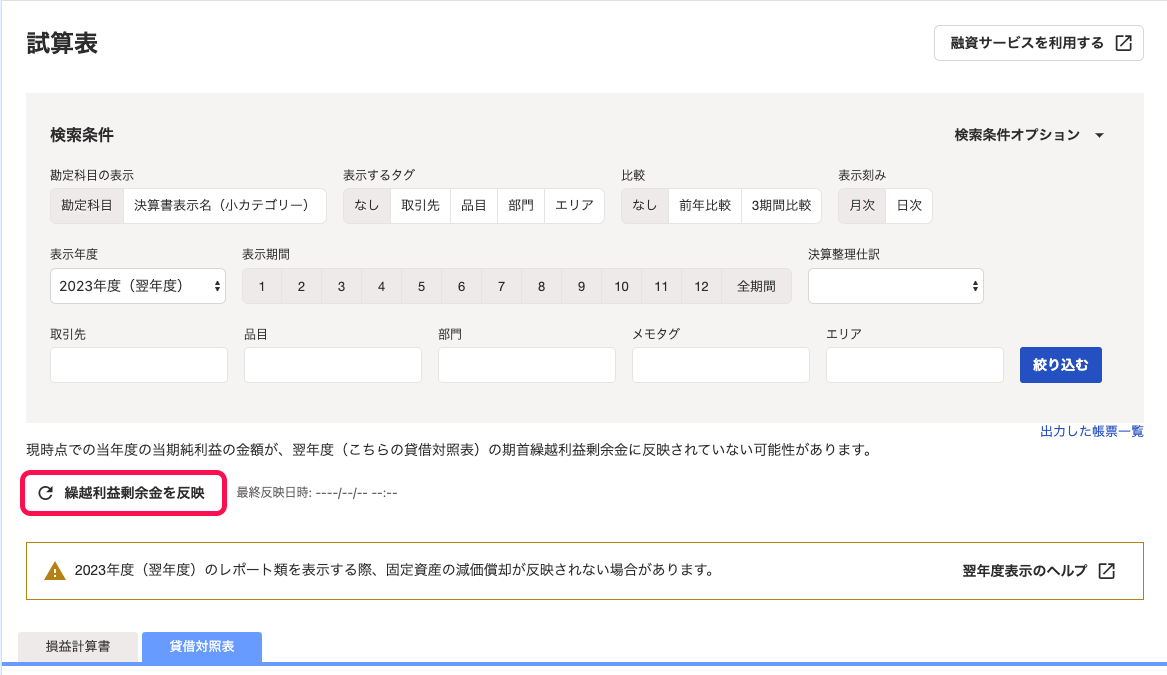The image size is (1167, 675).
Task: Select month 9 in 表示期間
Action: 581,287
